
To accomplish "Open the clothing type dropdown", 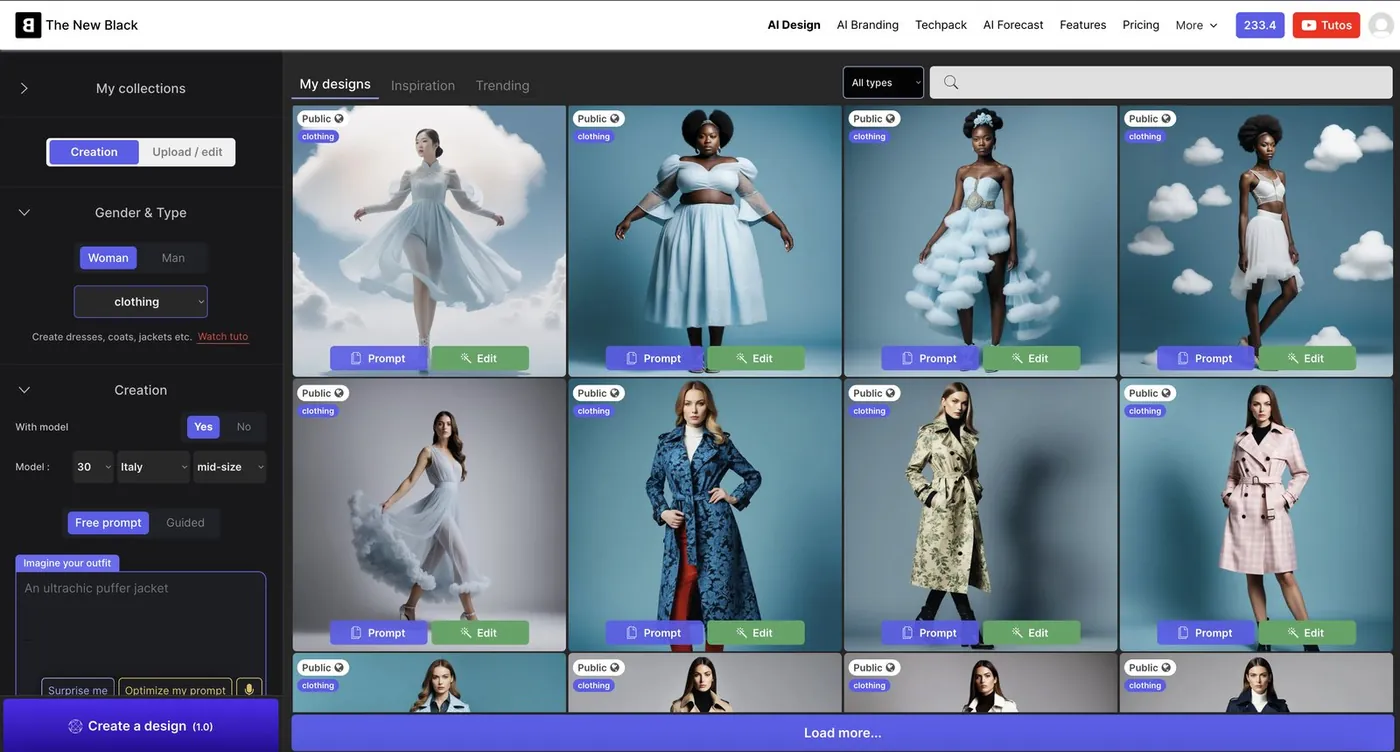I will 141,301.
